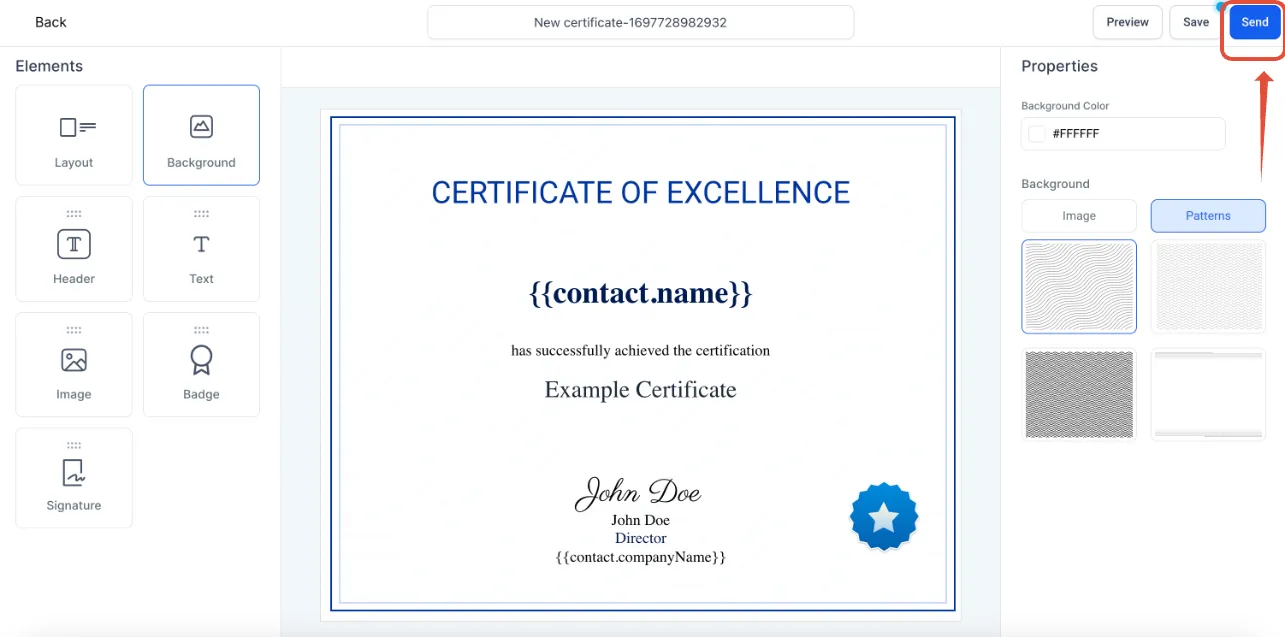The width and height of the screenshot is (1285, 637).
Task: Open the certificate Preview
Action: tap(1128, 22)
